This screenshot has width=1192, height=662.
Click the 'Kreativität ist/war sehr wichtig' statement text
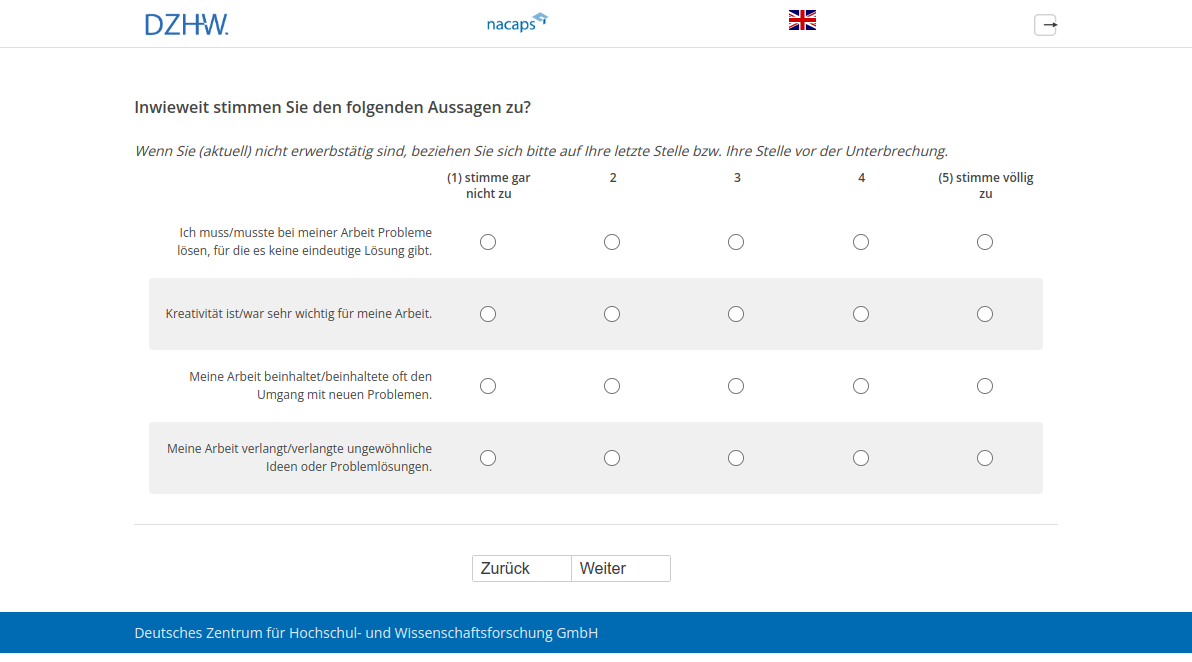point(298,314)
